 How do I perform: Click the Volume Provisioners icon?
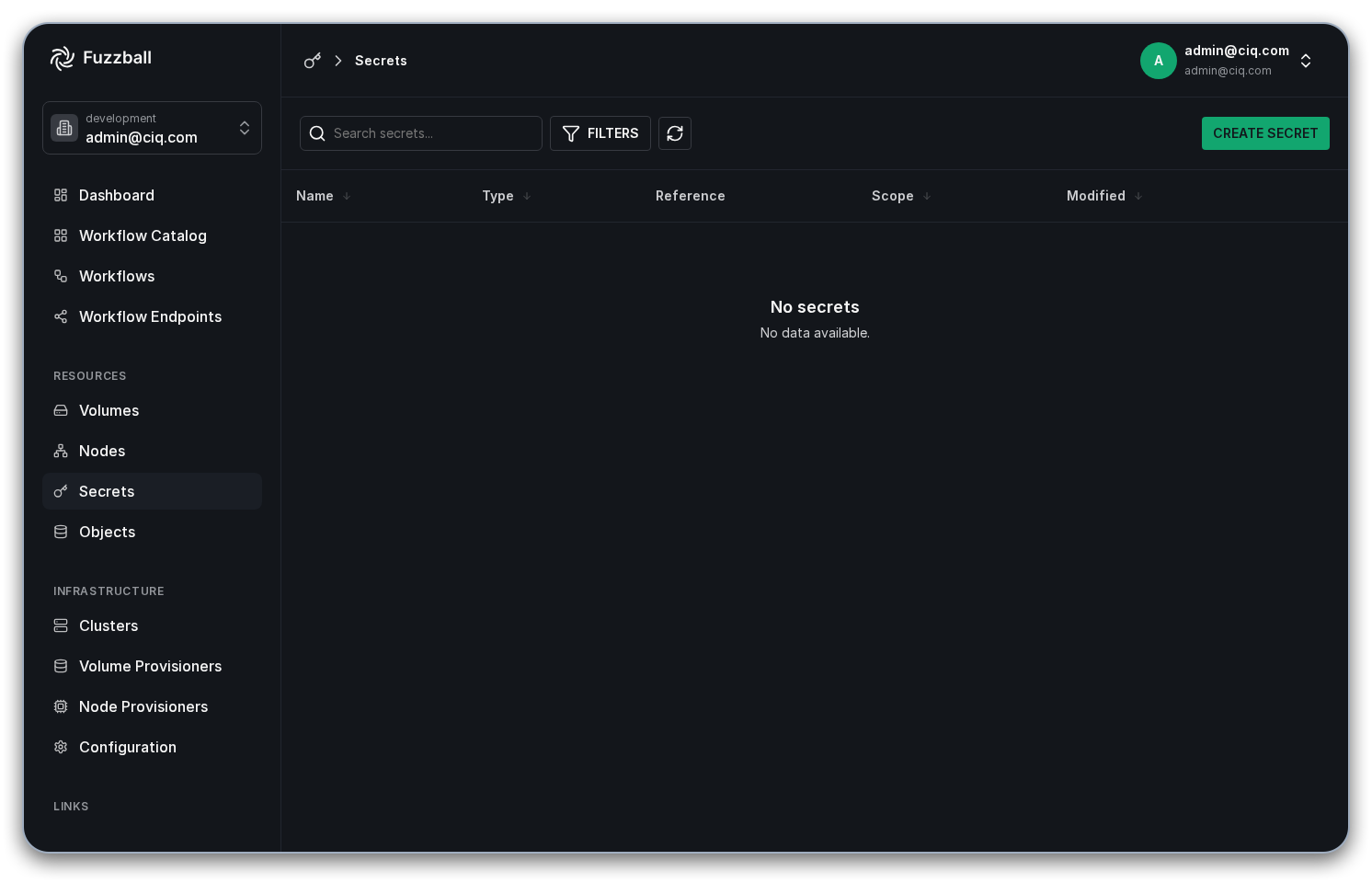(61, 666)
